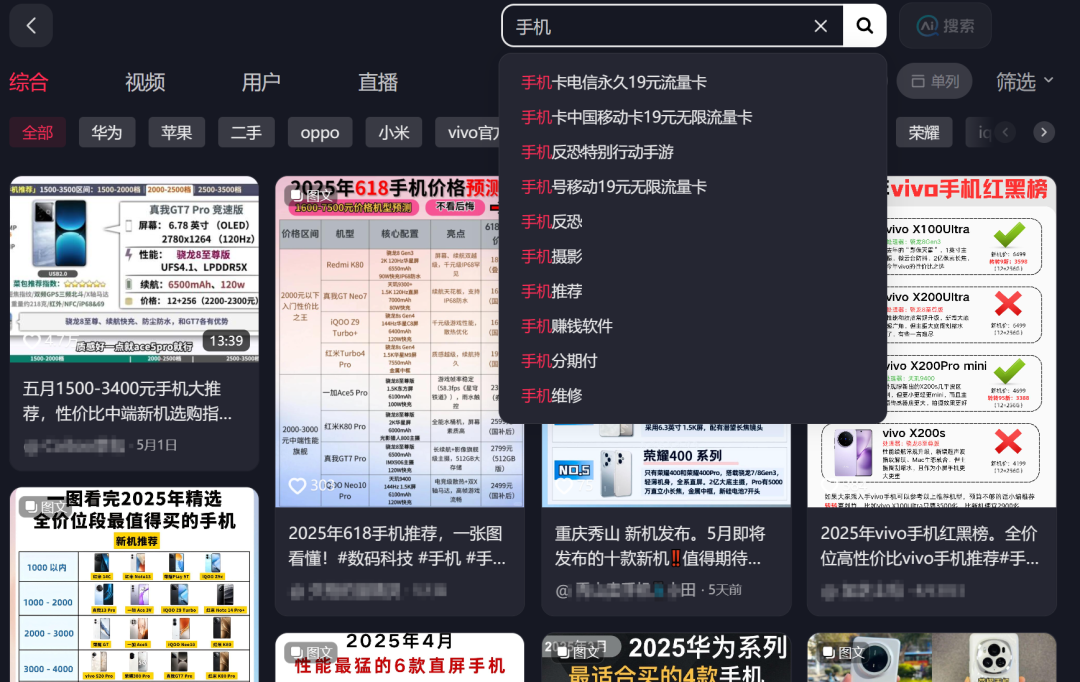Toggle 单列 layout view
The image size is (1080, 682).
coord(934,81)
